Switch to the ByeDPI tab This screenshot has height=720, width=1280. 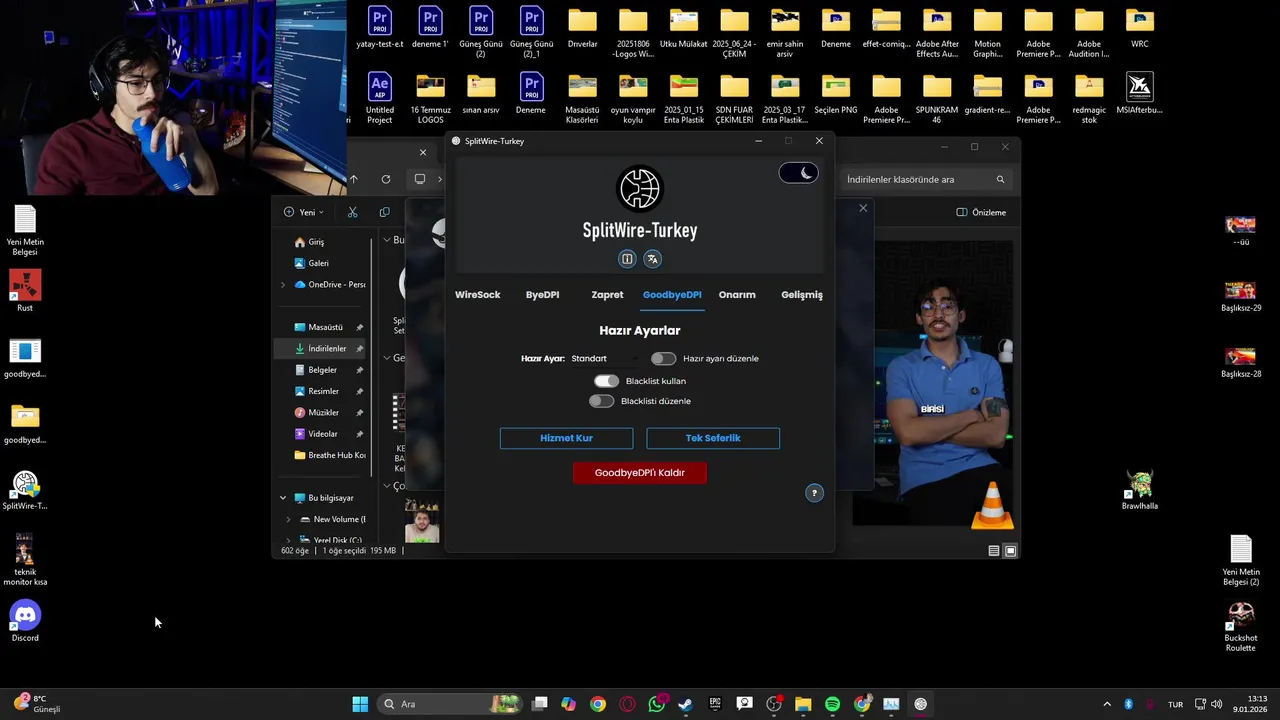pyautogui.click(x=542, y=295)
